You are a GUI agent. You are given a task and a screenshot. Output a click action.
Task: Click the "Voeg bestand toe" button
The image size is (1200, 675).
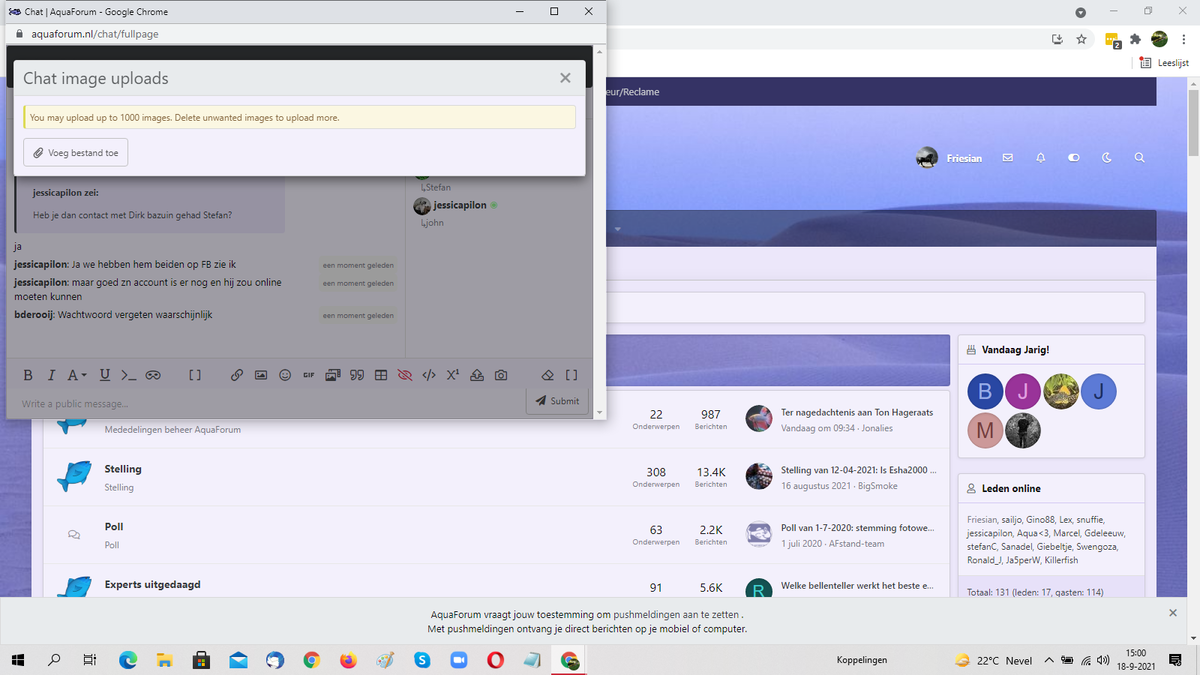[76, 153]
